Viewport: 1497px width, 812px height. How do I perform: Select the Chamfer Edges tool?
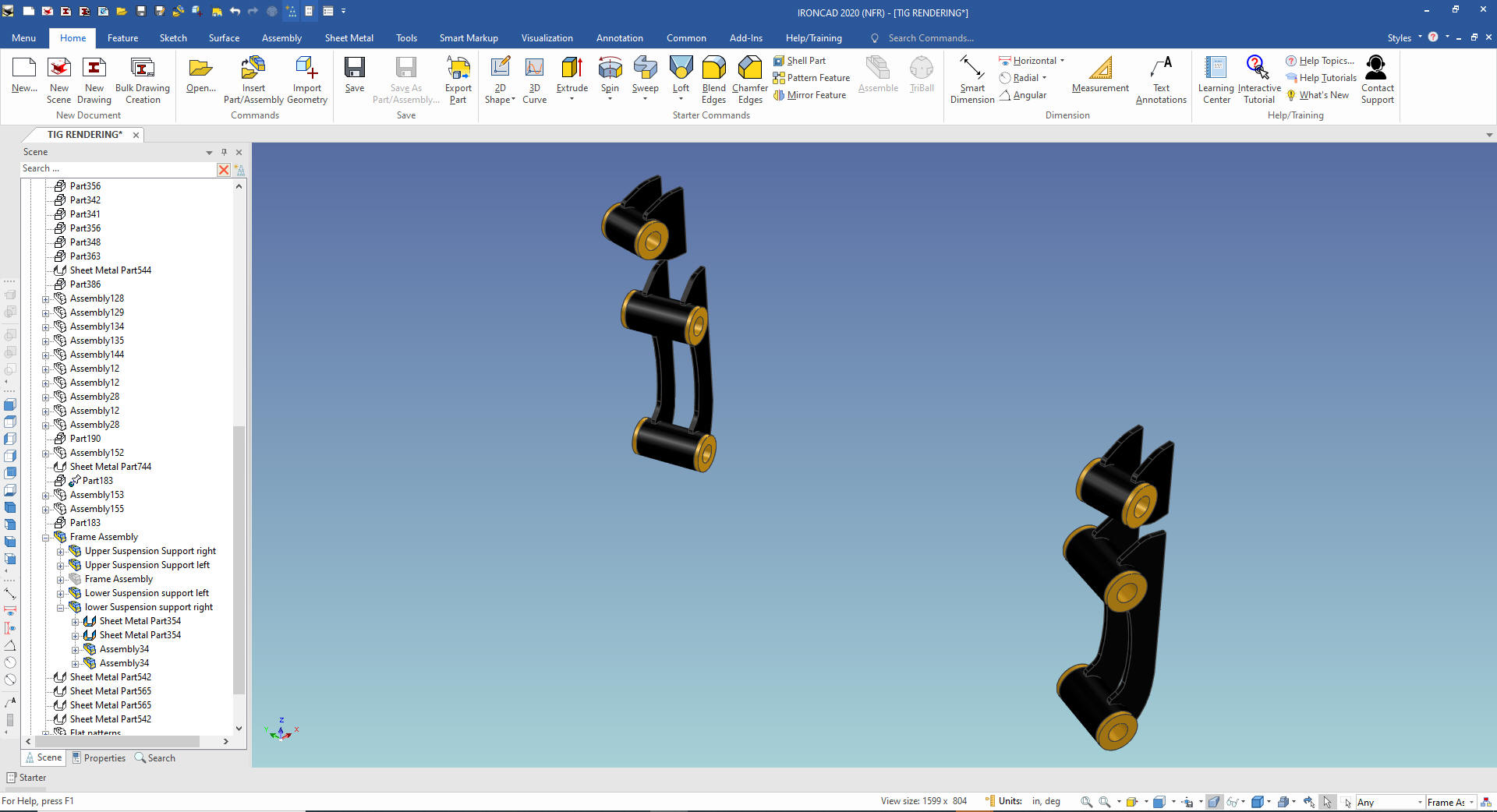[x=749, y=69]
